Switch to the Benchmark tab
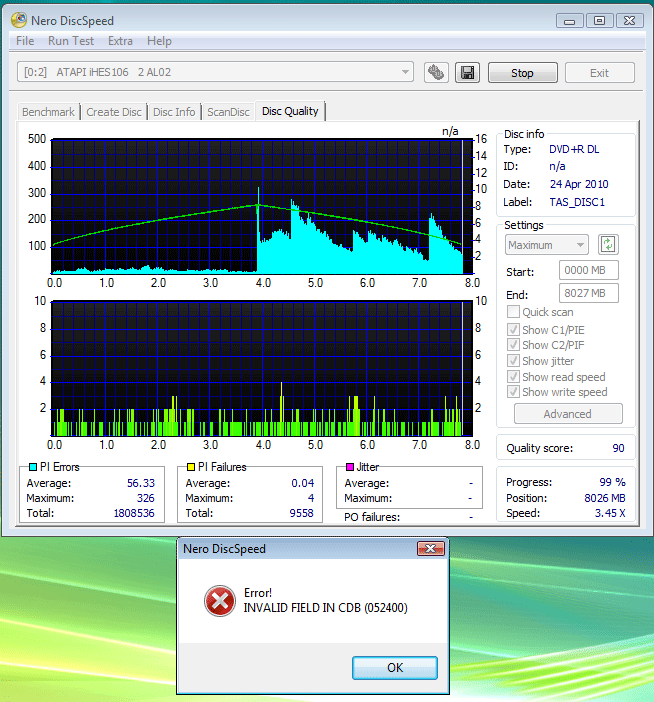 tap(48, 112)
